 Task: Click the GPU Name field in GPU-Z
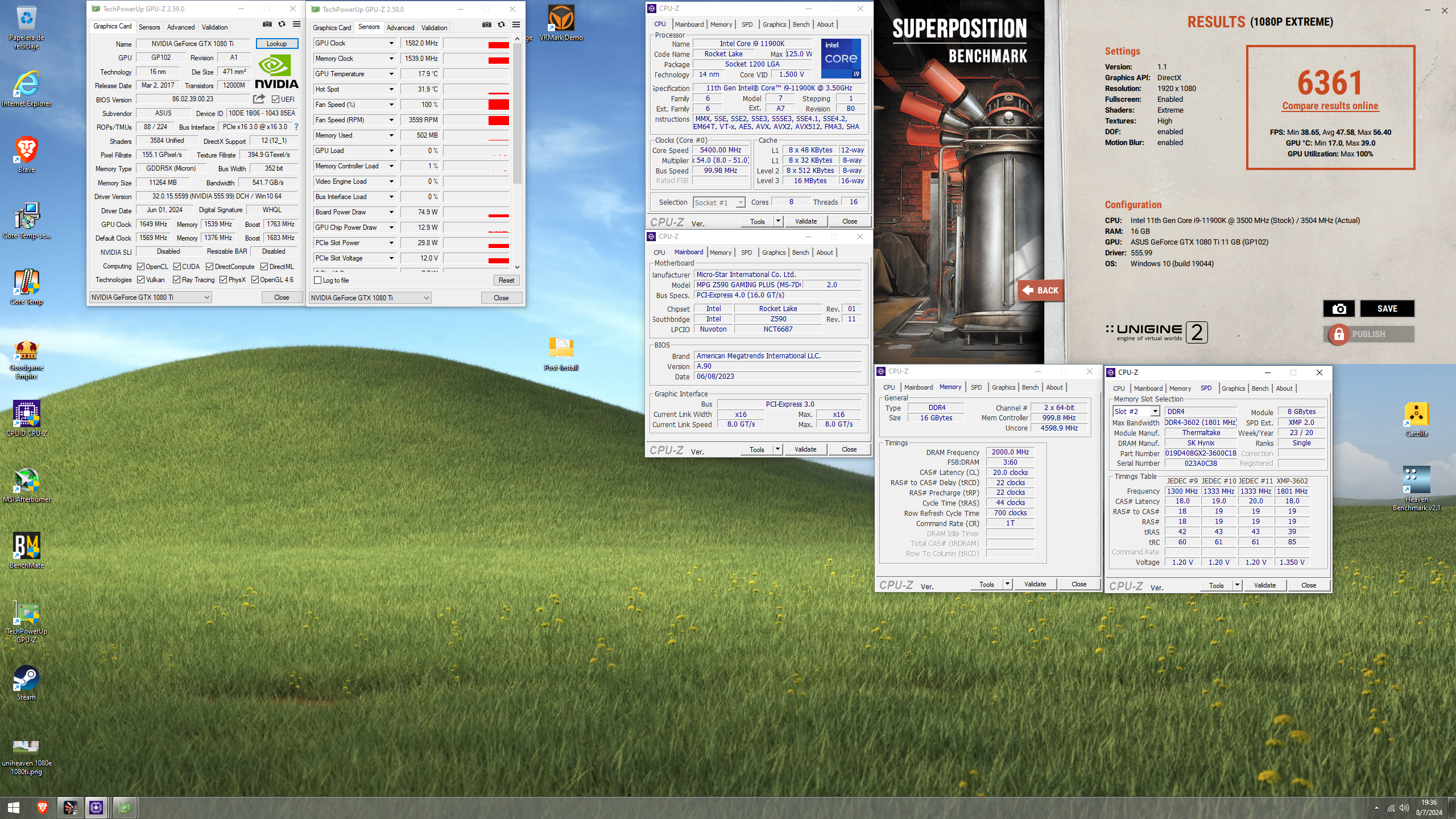pos(193,44)
